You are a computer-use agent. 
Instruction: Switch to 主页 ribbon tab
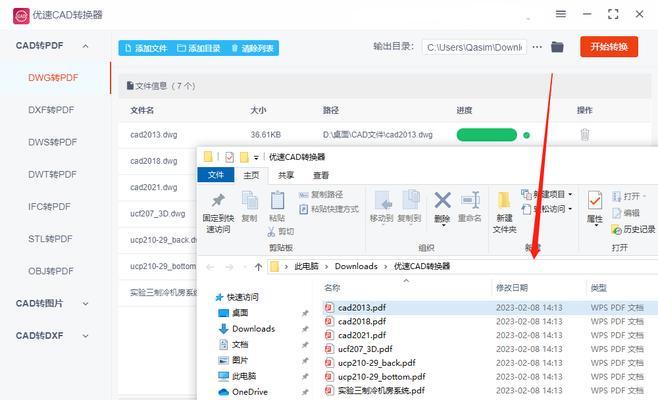251,175
